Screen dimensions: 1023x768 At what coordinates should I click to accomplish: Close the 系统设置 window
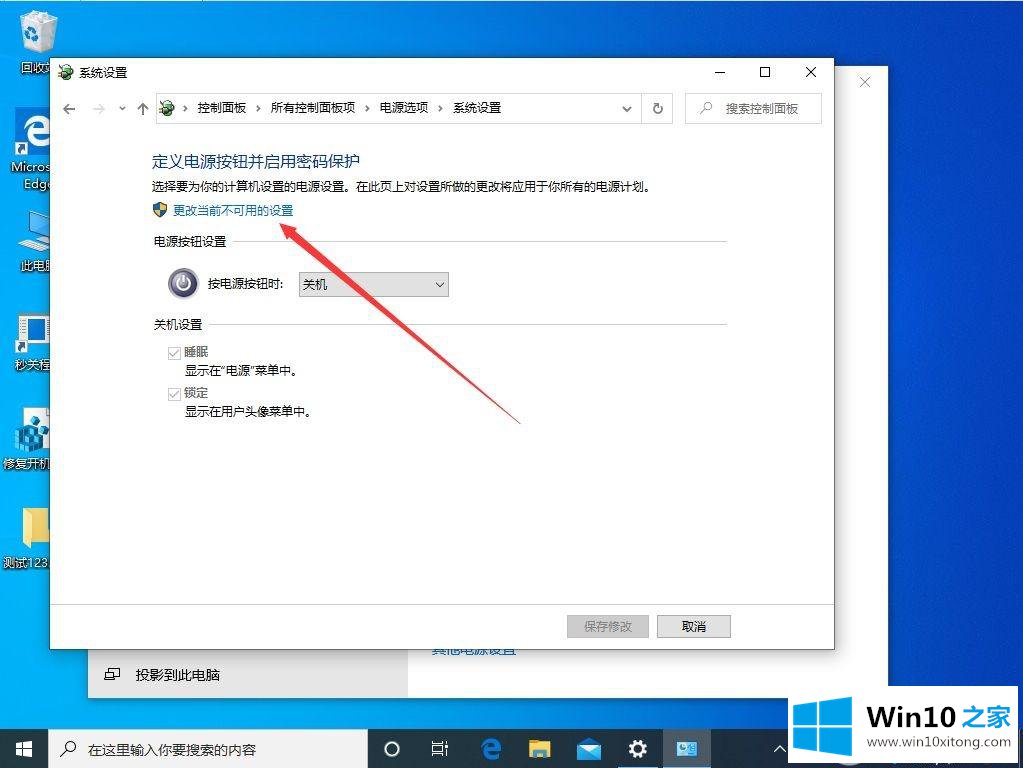pos(811,72)
